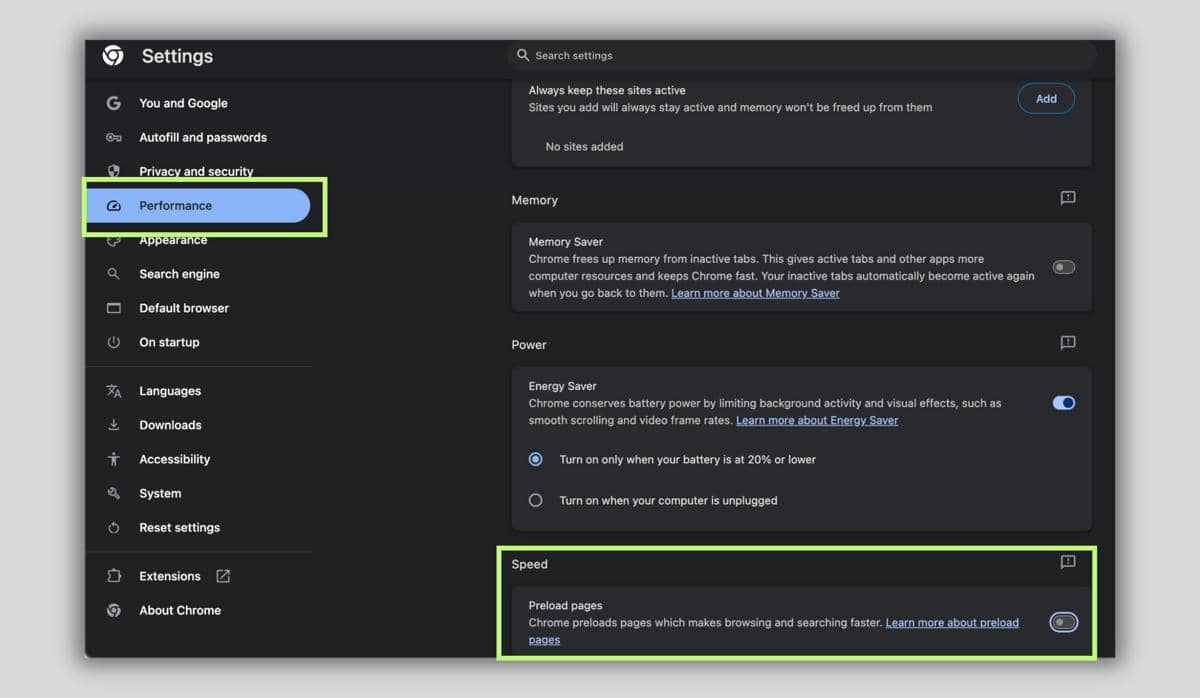Click the speedometer icon for Performance
Screen dimensions: 1200x698
(x=114, y=206)
